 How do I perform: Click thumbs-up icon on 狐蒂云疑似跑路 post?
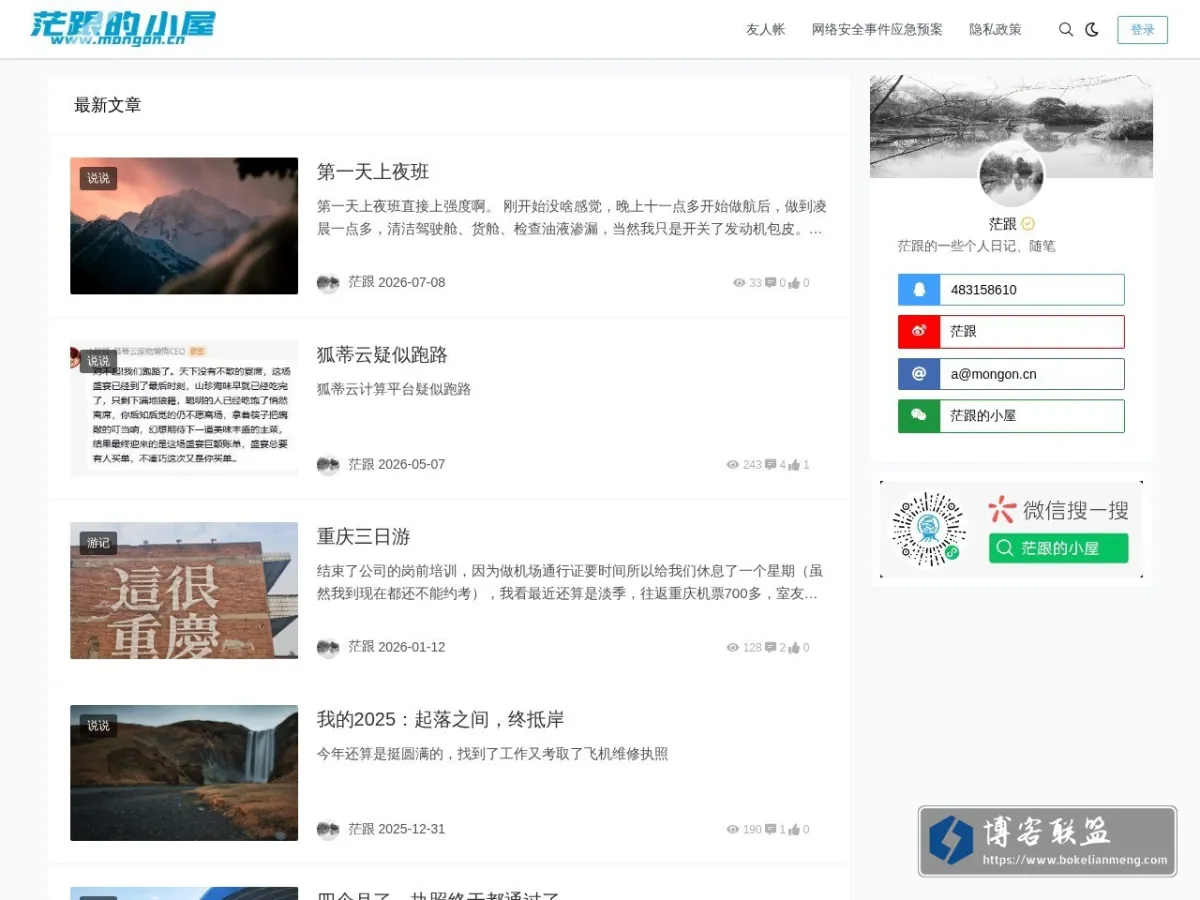click(794, 465)
